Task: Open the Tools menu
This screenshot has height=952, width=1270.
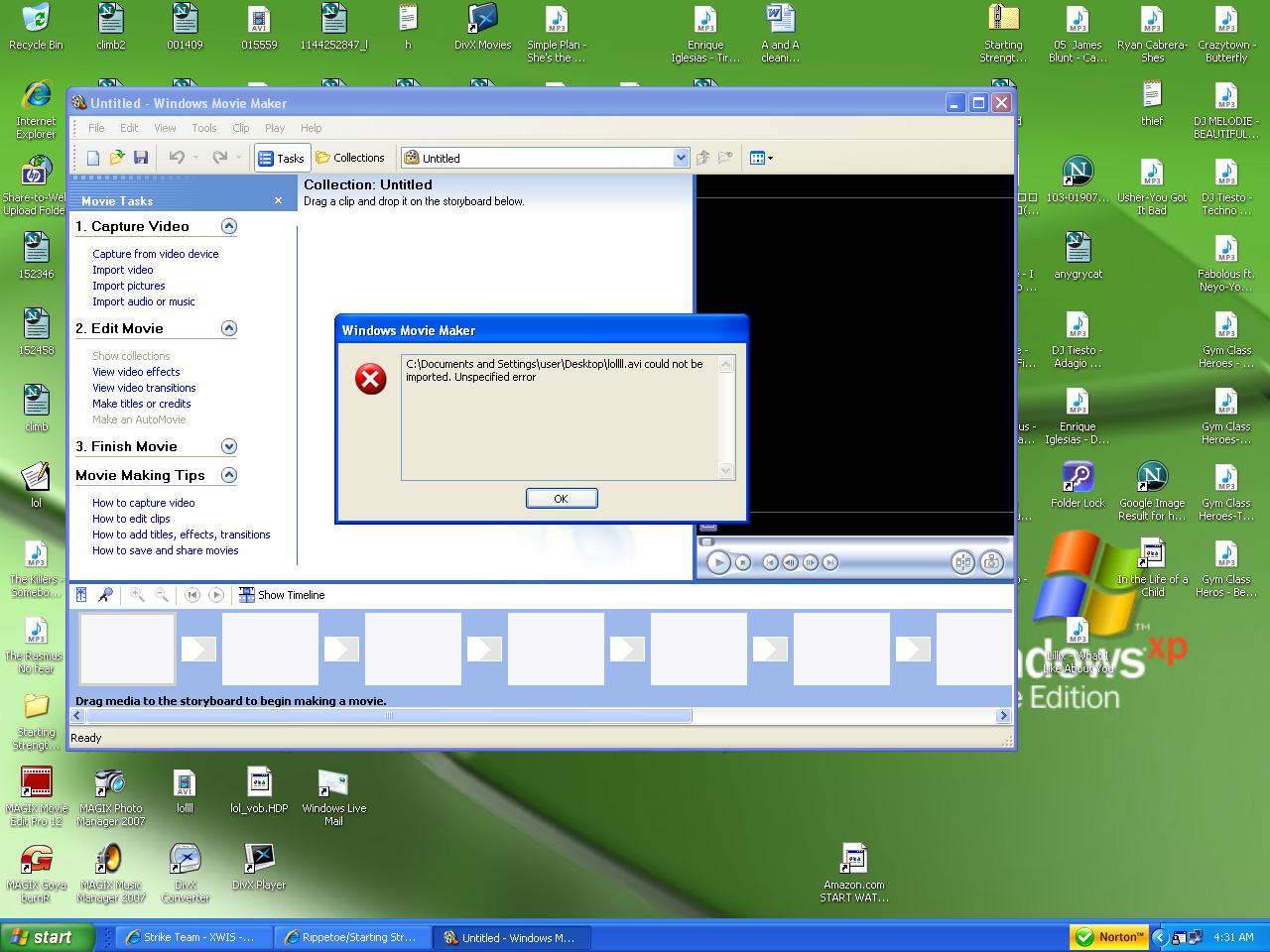Action: click(204, 128)
